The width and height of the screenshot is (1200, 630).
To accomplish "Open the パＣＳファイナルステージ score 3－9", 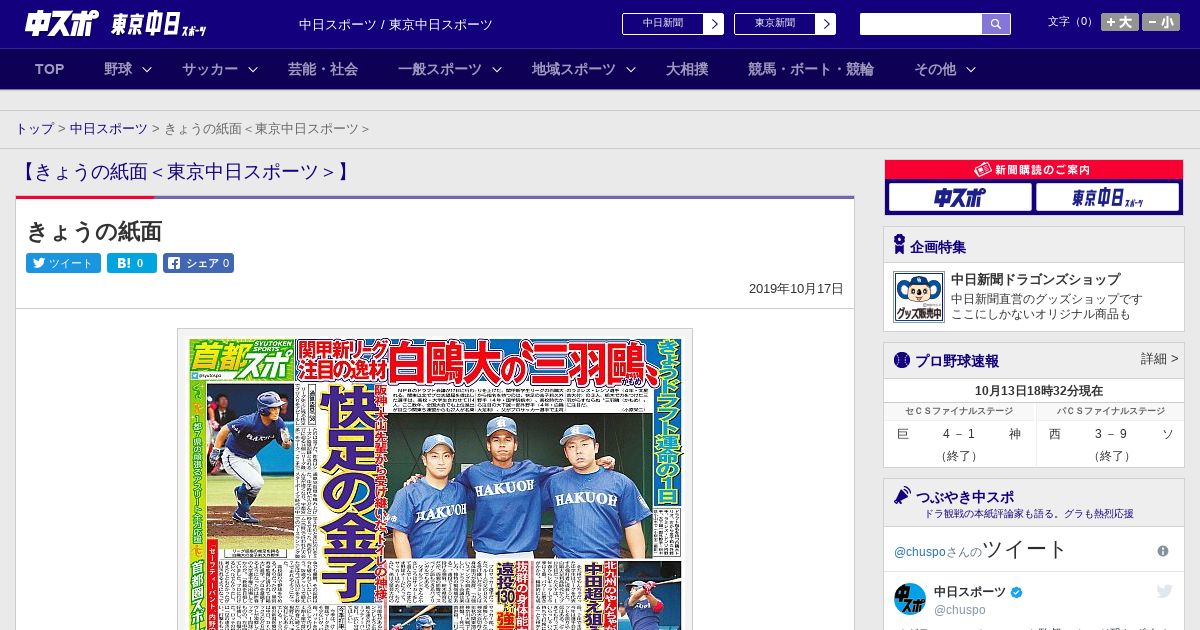I will [1110, 434].
